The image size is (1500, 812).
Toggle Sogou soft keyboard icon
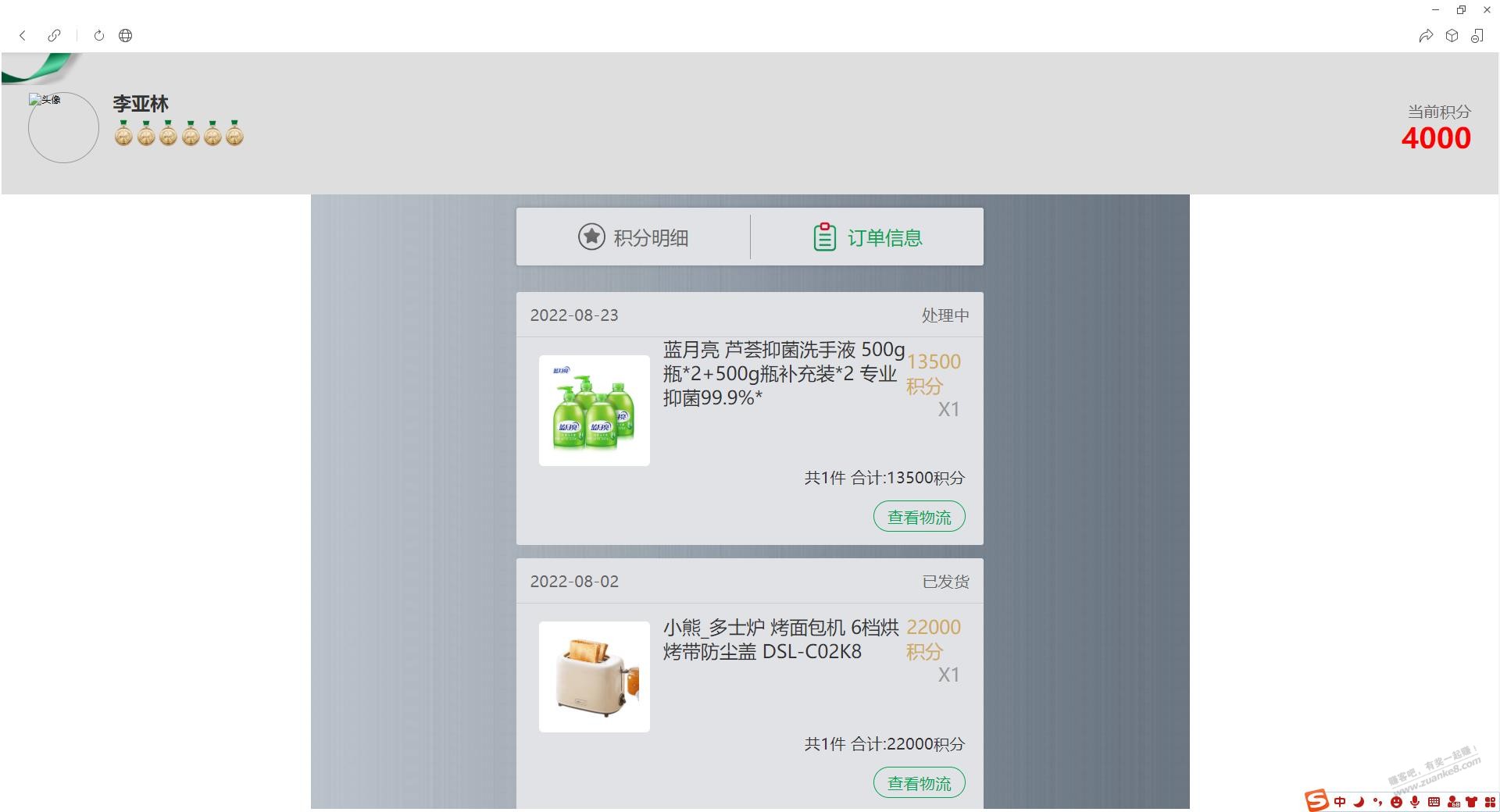(x=1434, y=802)
